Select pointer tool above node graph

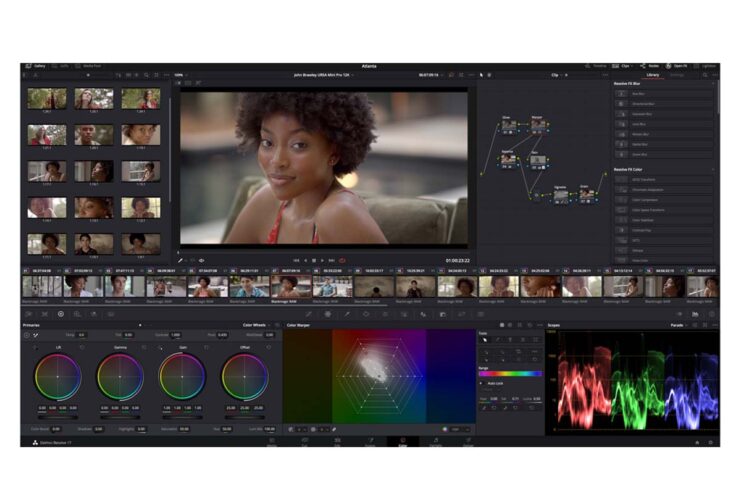tap(482, 75)
